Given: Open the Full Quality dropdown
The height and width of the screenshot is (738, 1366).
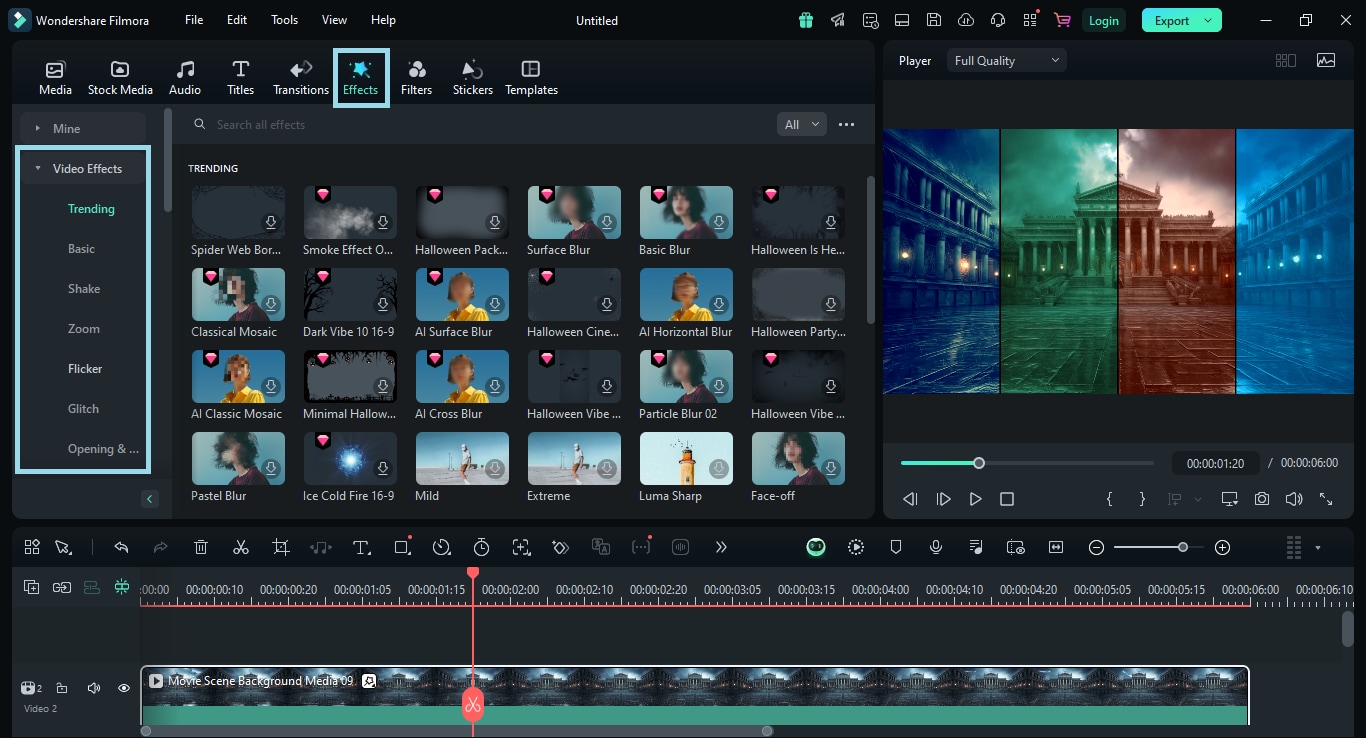Looking at the screenshot, I should pyautogui.click(x=1007, y=60).
